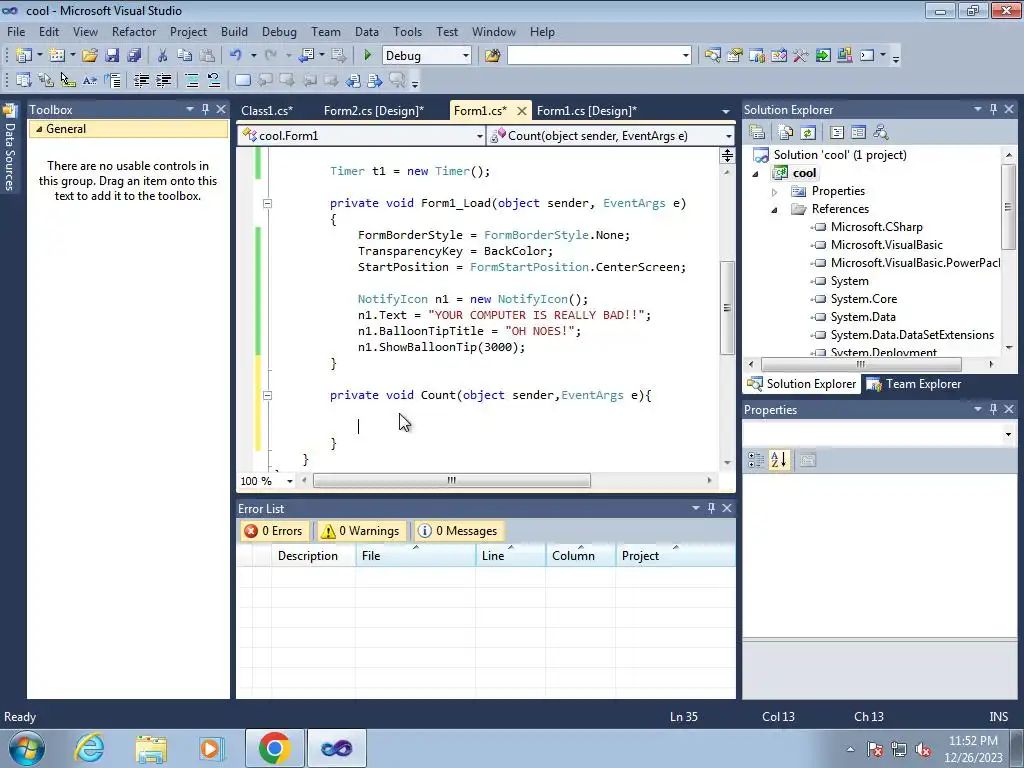Pin the Solution Explorer panel
The height and width of the screenshot is (768, 1024).
click(x=993, y=109)
